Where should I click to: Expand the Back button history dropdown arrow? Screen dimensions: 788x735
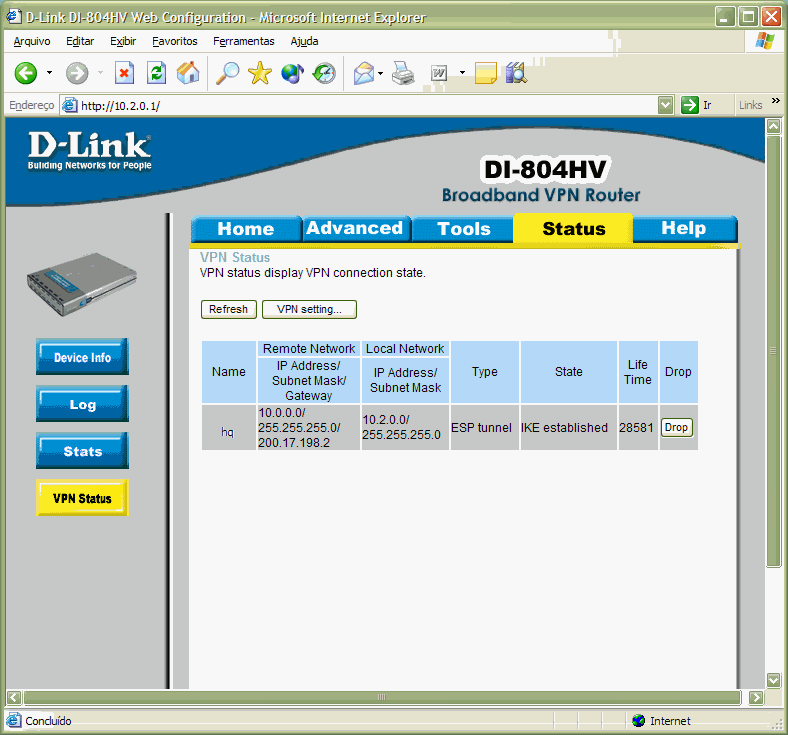(47, 73)
